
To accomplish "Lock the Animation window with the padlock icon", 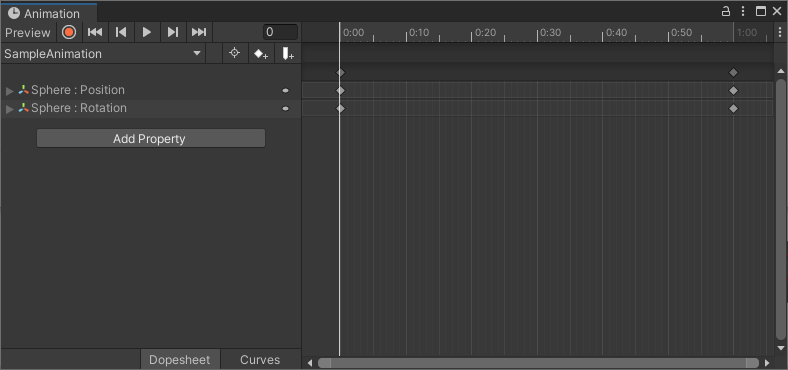I will [x=726, y=11].
